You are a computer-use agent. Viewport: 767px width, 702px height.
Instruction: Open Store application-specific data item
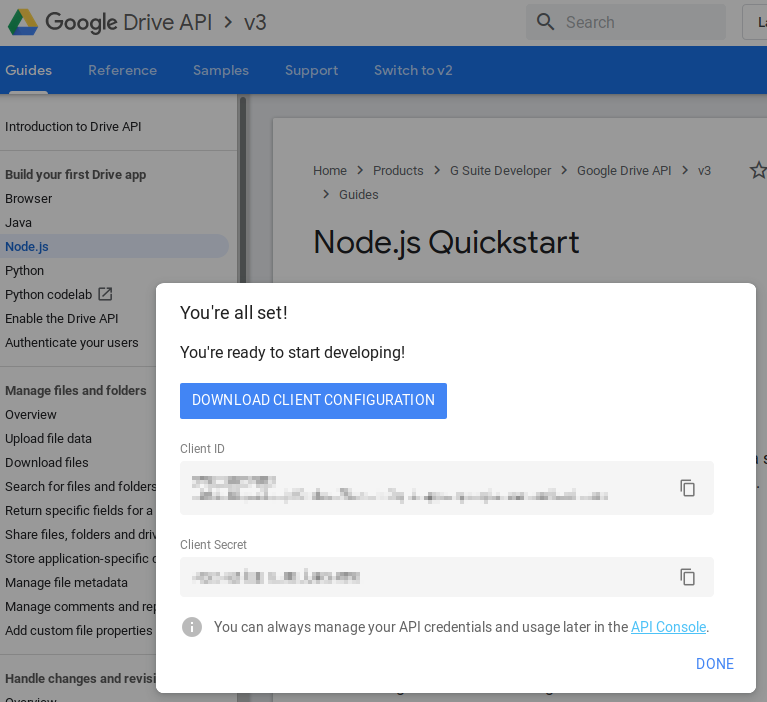pyautogui.click(x=81, y=558)
